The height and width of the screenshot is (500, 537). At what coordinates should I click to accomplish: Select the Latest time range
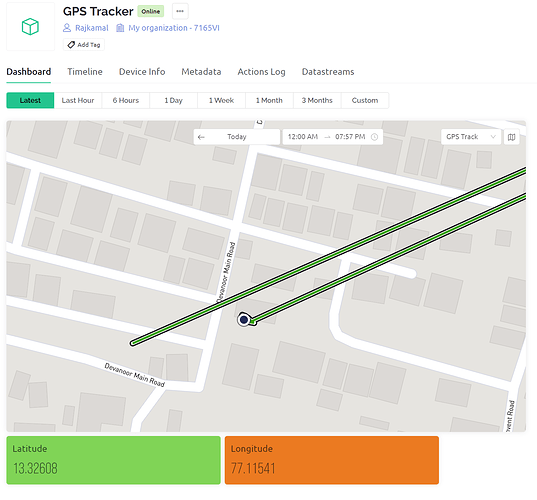pyautogui.click(x=30, y=100)
